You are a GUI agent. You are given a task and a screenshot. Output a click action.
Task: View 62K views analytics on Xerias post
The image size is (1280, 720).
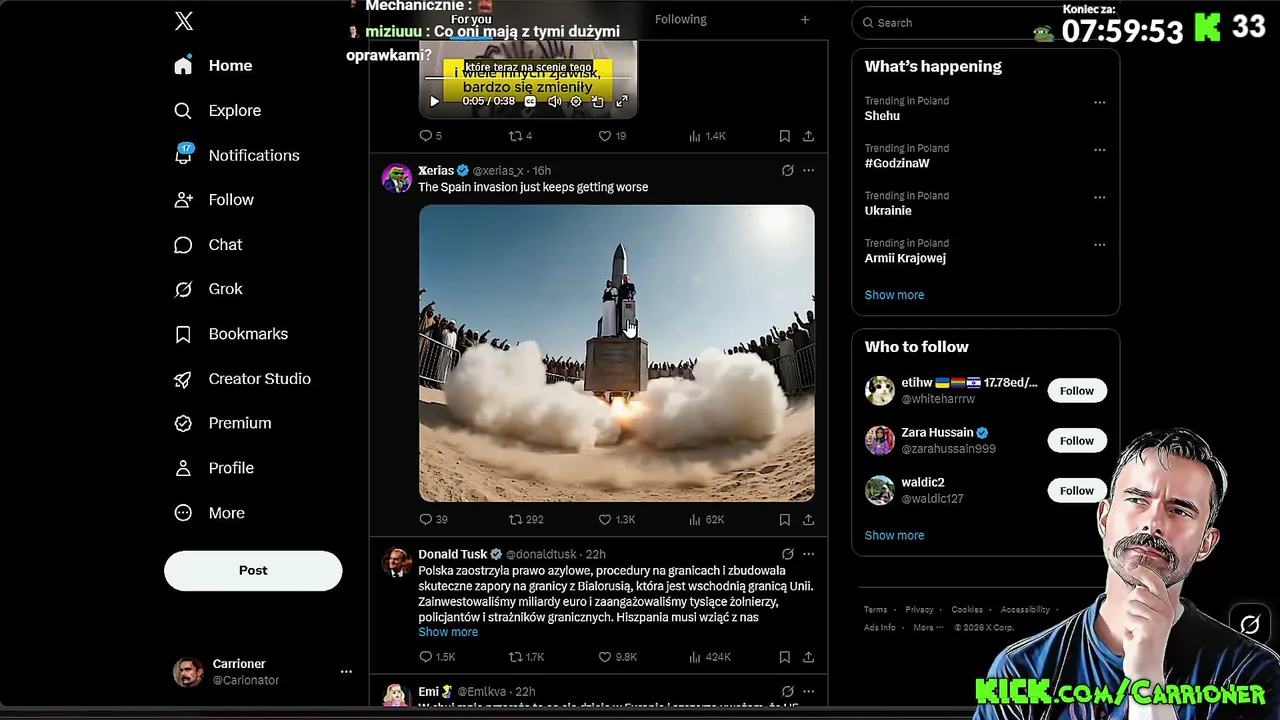(707, 520)
